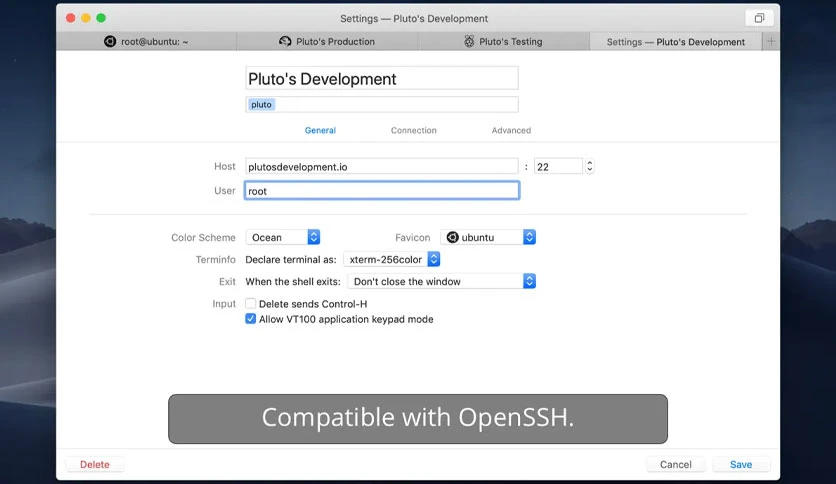The width and height of the screenshot is (836, 484).
Task: Click the Host field plutosdevelopment.io
Action: pyautogui.click(x=382, y=166)
